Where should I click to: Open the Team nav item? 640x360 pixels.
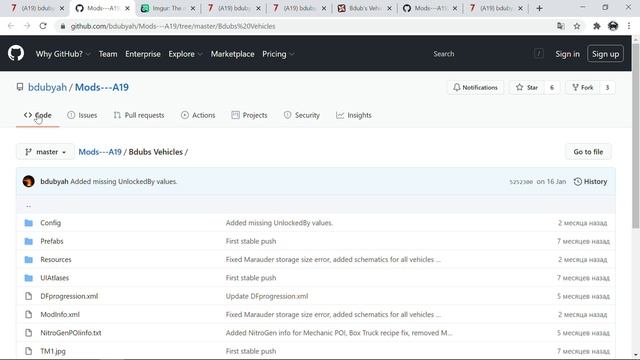(108, 54)
